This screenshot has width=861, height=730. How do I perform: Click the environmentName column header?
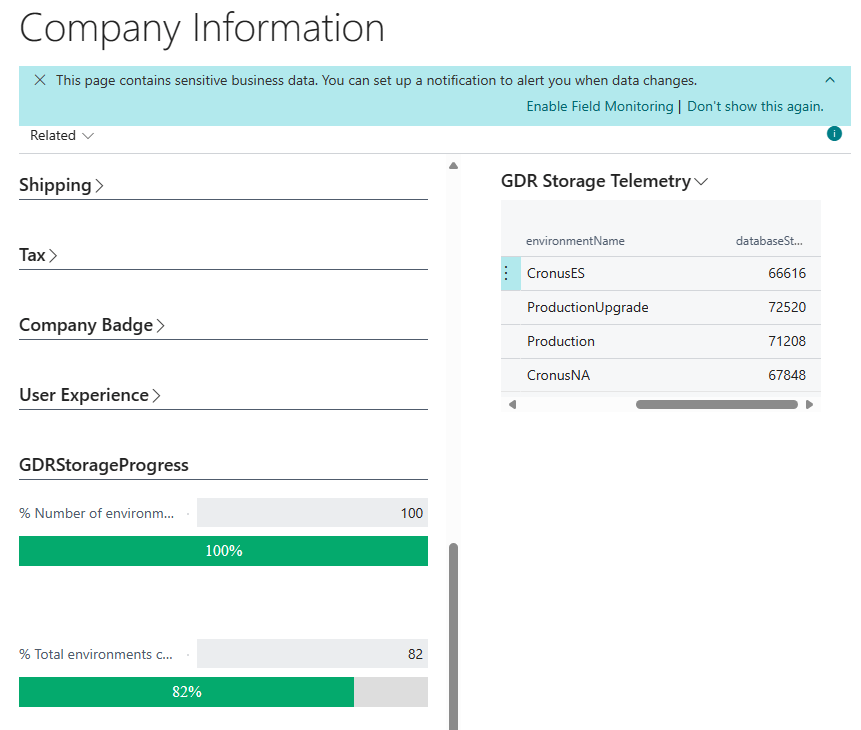[575, 241]
